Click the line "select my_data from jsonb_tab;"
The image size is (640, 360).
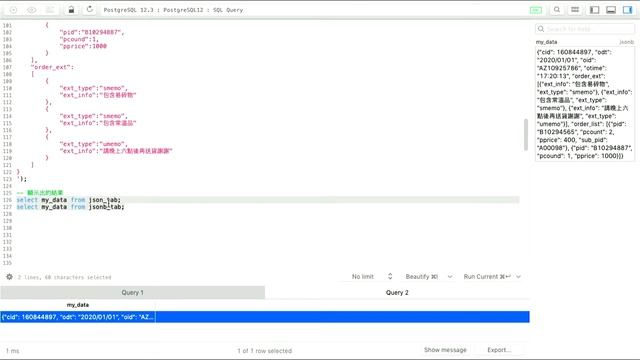[70, 207]
